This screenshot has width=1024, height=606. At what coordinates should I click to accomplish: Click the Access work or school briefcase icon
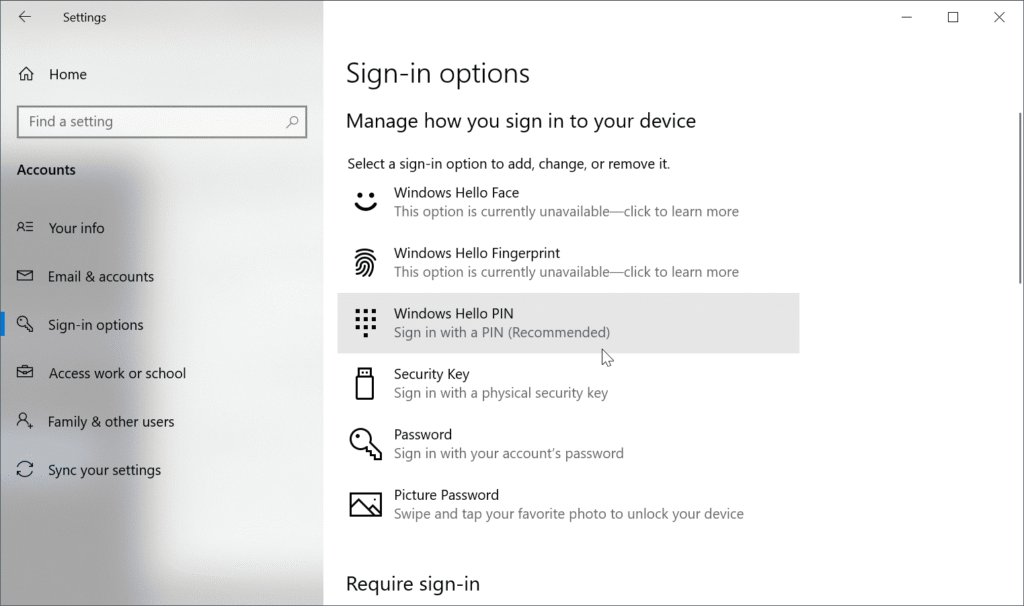click(25, 373)
